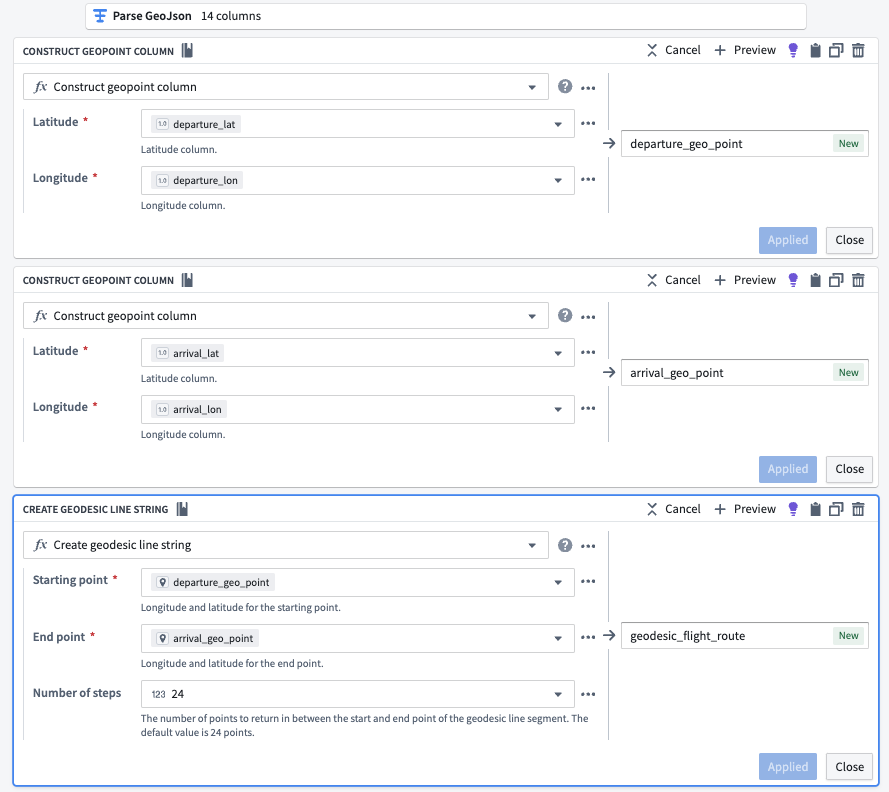Image resolution: width=889 pixels, height=792 pixels.
Task: Close the arrival geopoint column card
Action: coord(849,469)
